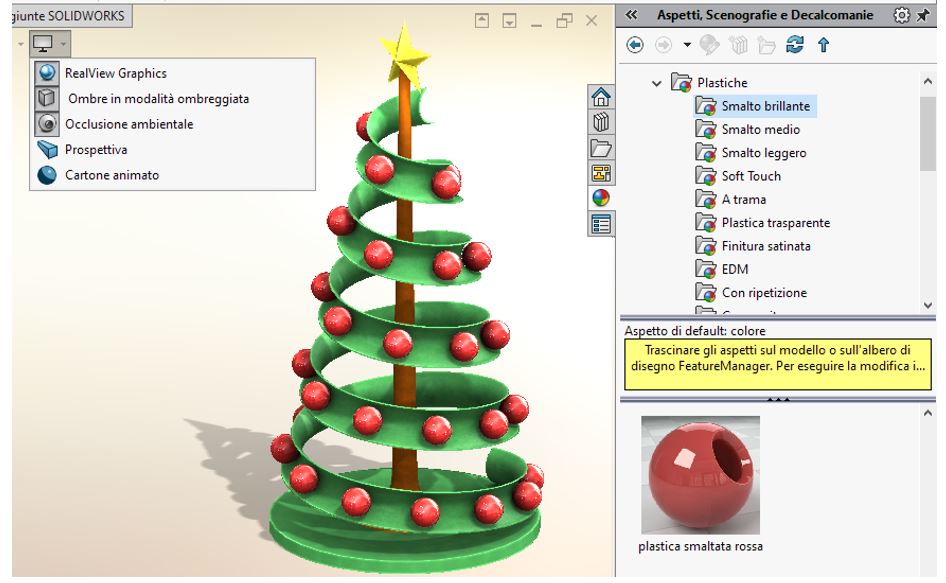
Task: Click the add appearance to library icon
Action: click(x=710, y=45)
